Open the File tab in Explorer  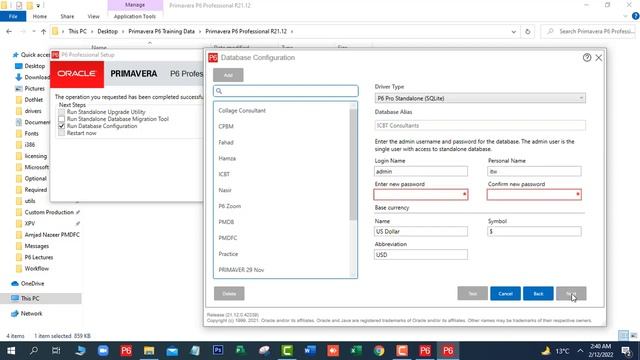(13, 16)
